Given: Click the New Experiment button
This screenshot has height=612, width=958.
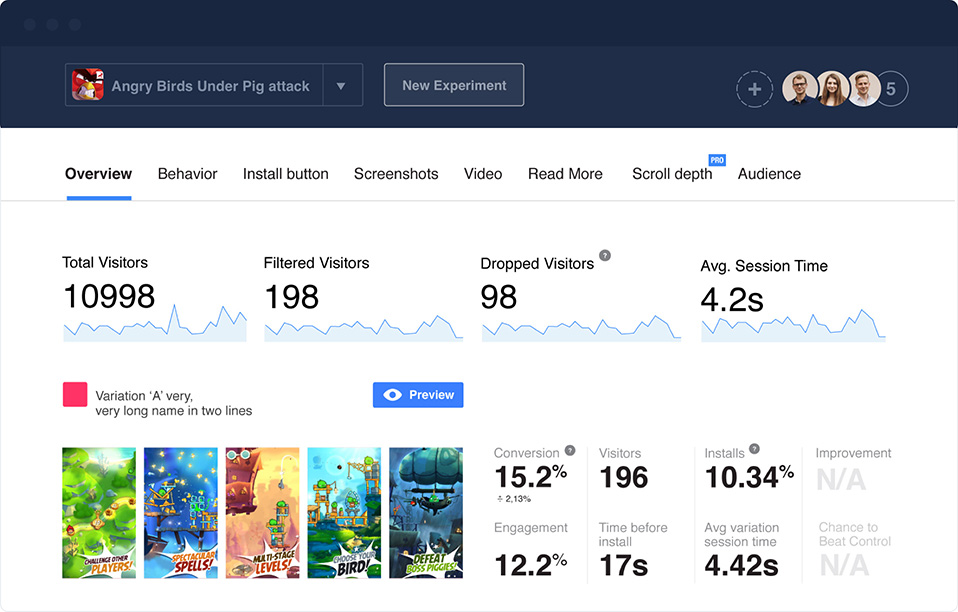Looking at the screenshot, I should click(454, 85).
